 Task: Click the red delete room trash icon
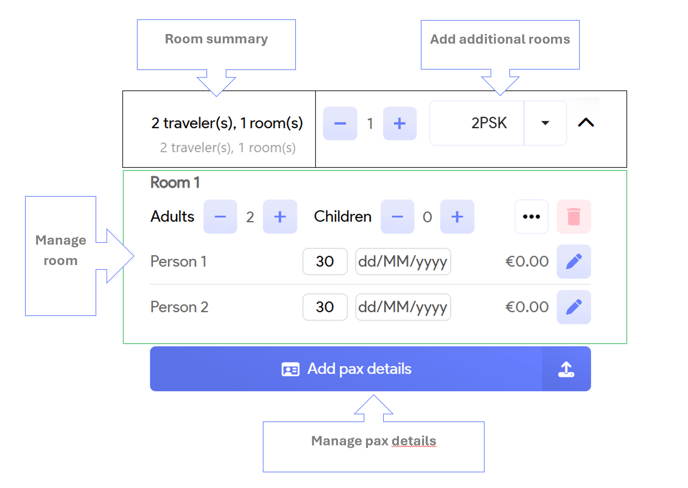point(574,217)
